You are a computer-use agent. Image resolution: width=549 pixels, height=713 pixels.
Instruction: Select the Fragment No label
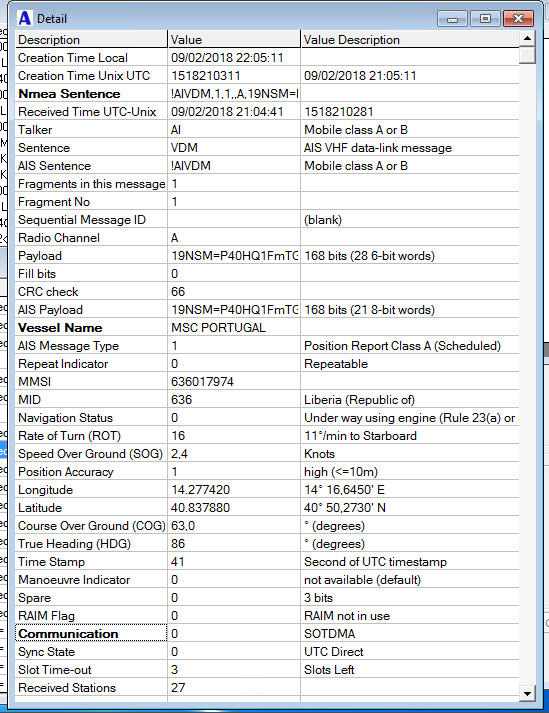click(x=54, y=201)
